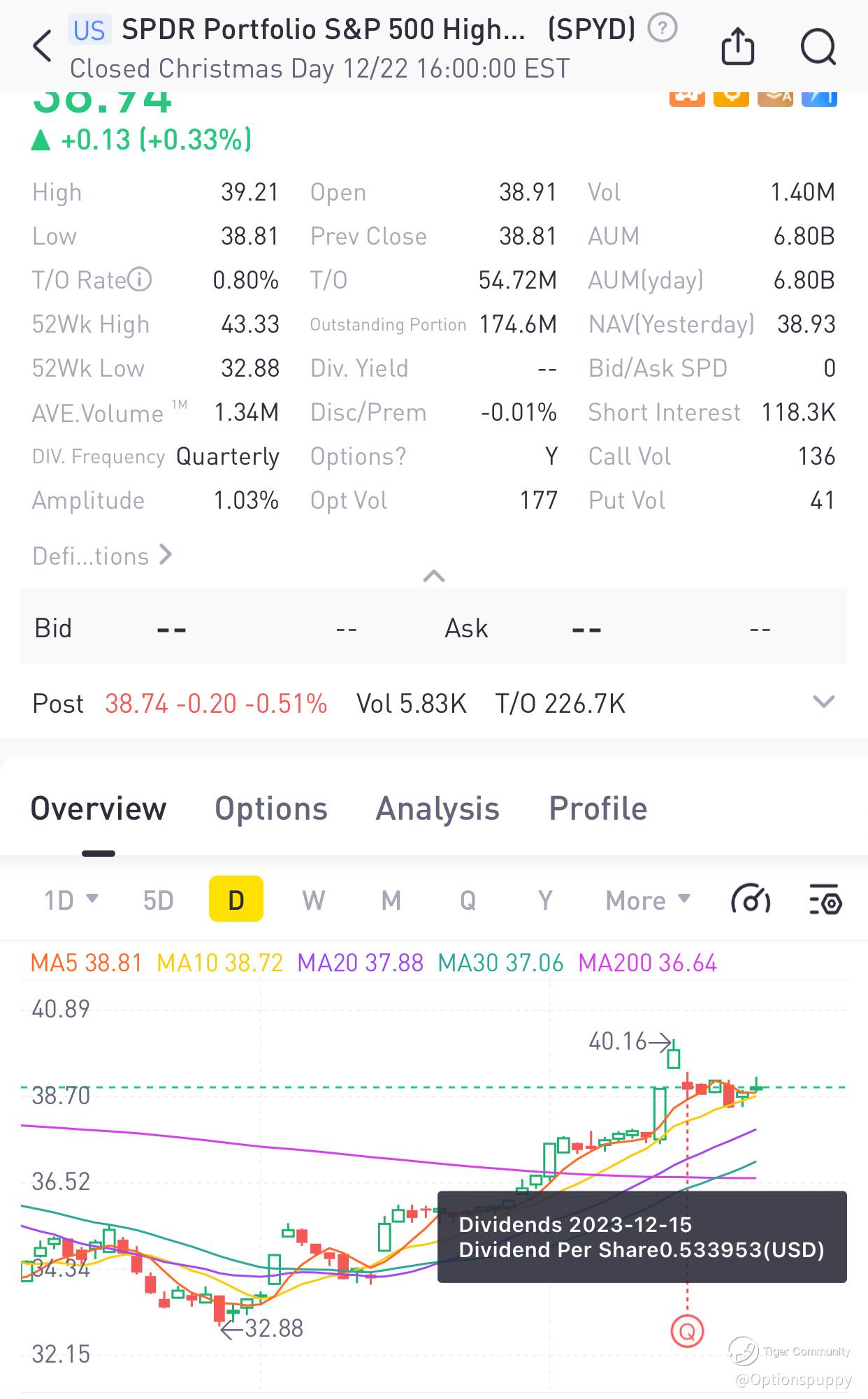
Task: Open the search magnifier icon
Action: pos(818,47)
